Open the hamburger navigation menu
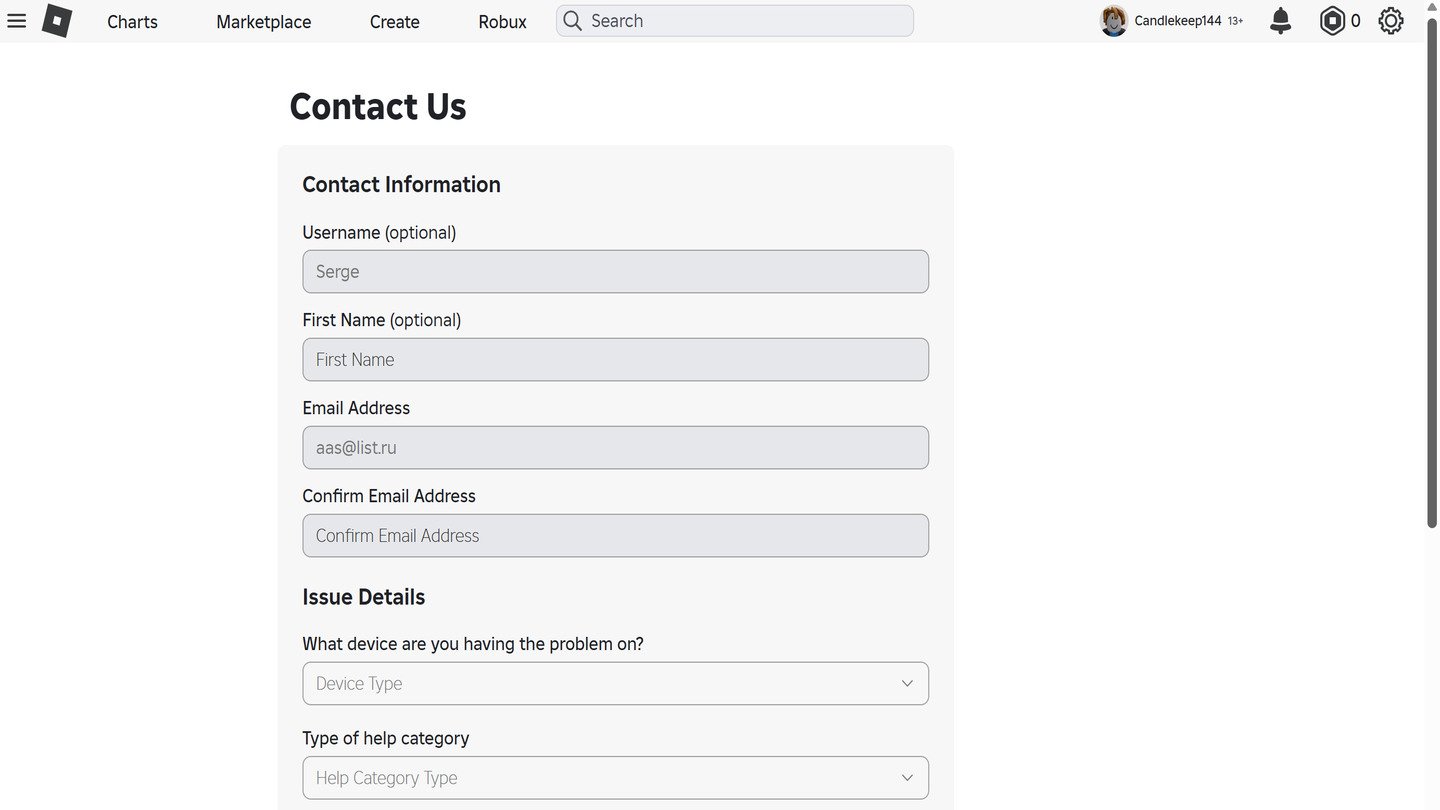 tap(16, 21)
